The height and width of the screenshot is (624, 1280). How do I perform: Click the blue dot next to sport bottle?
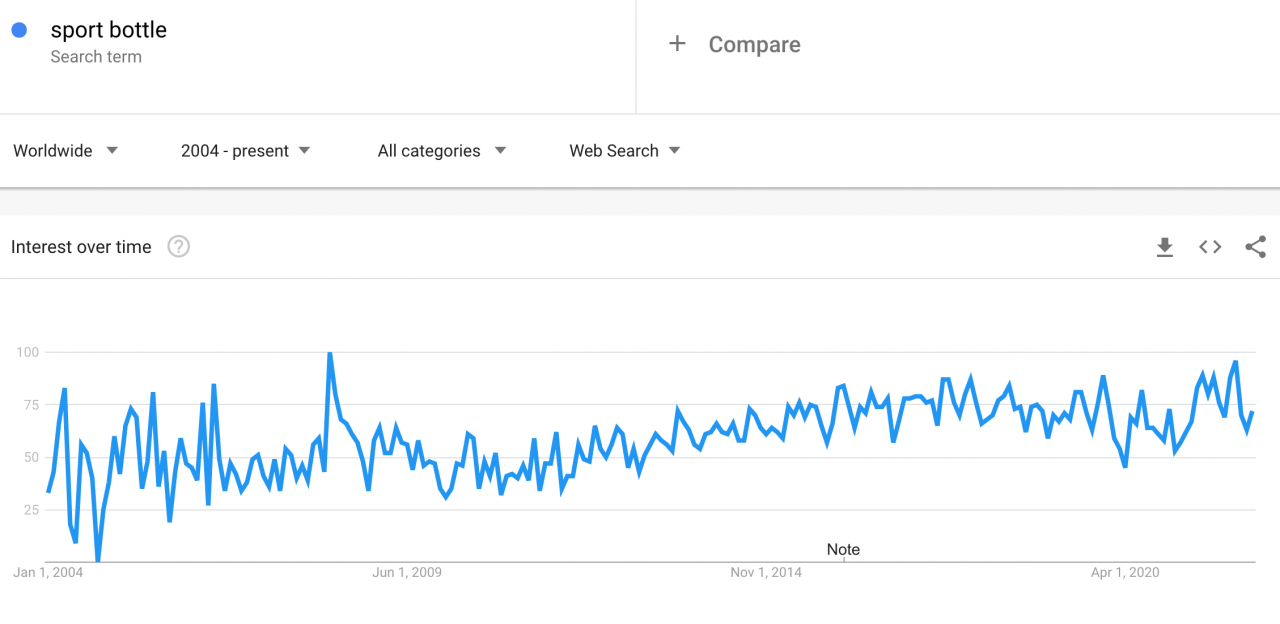[x=19, y=30]
